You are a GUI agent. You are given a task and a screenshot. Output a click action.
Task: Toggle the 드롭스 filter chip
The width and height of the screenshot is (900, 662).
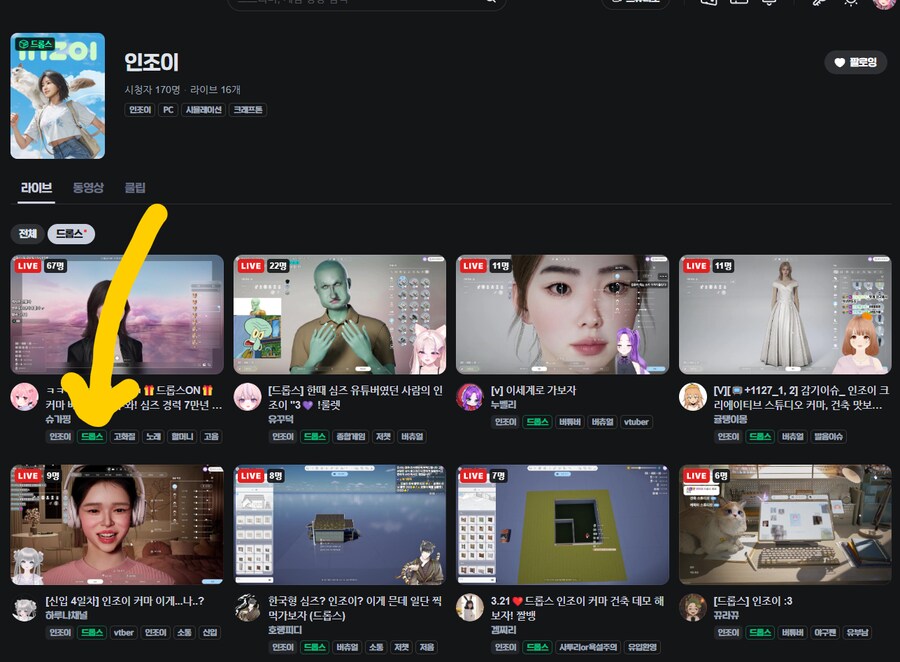pos(69,233)
